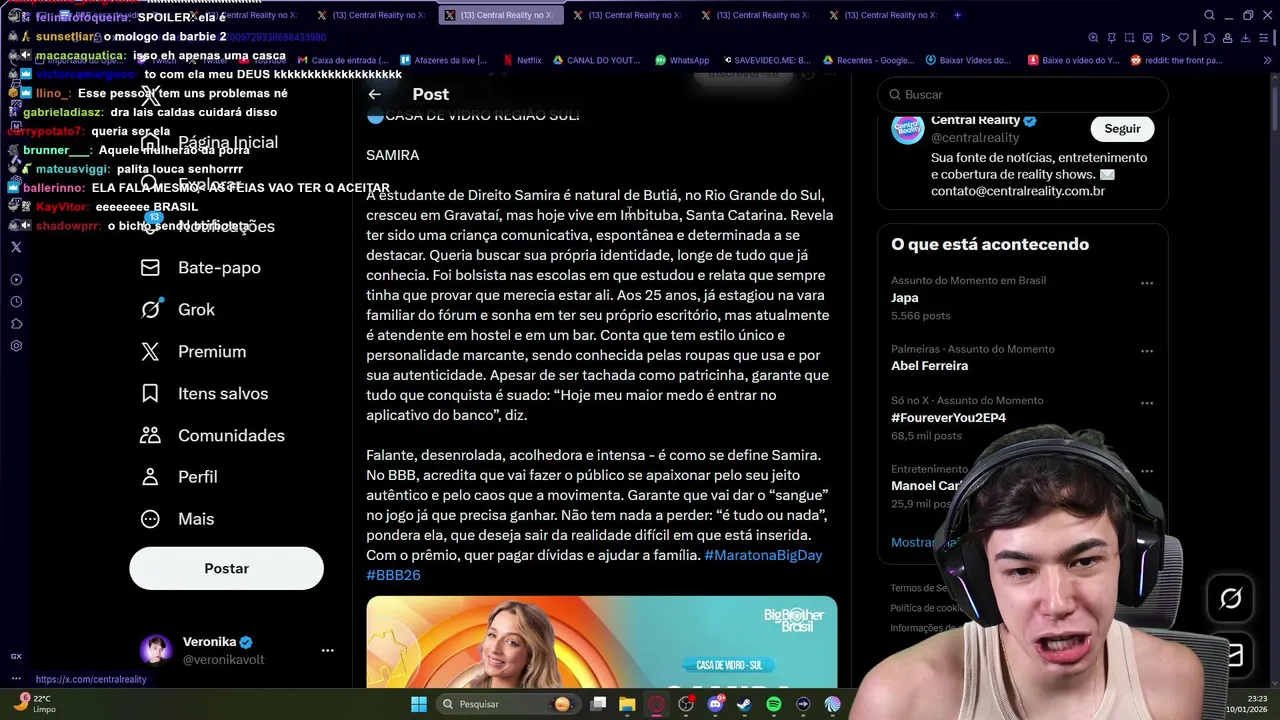Click the Buscar search field
The image size is (1280, 720).
[1022, 94]
